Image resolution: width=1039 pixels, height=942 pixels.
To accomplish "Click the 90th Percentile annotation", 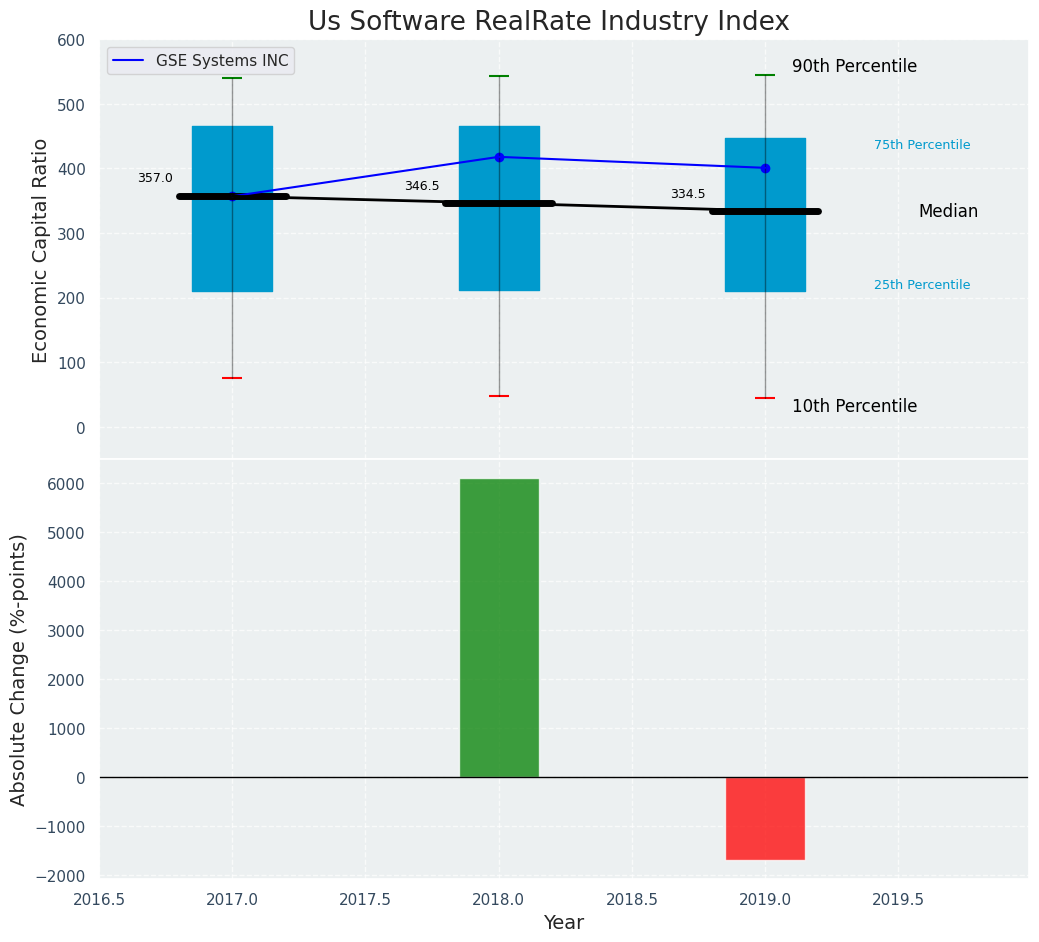I will pos(854,67).
